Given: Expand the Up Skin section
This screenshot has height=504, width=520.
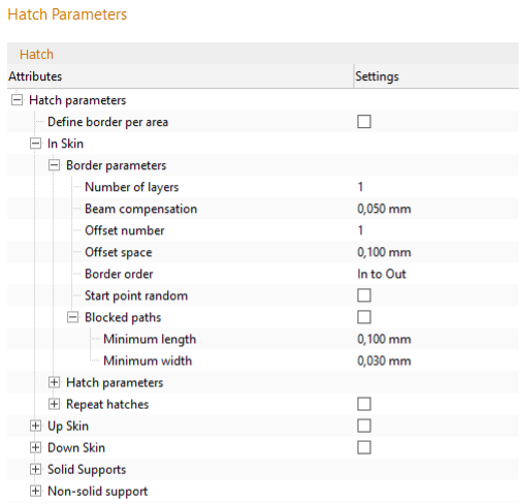Looking at the screenshot, I should click(35, 426).
